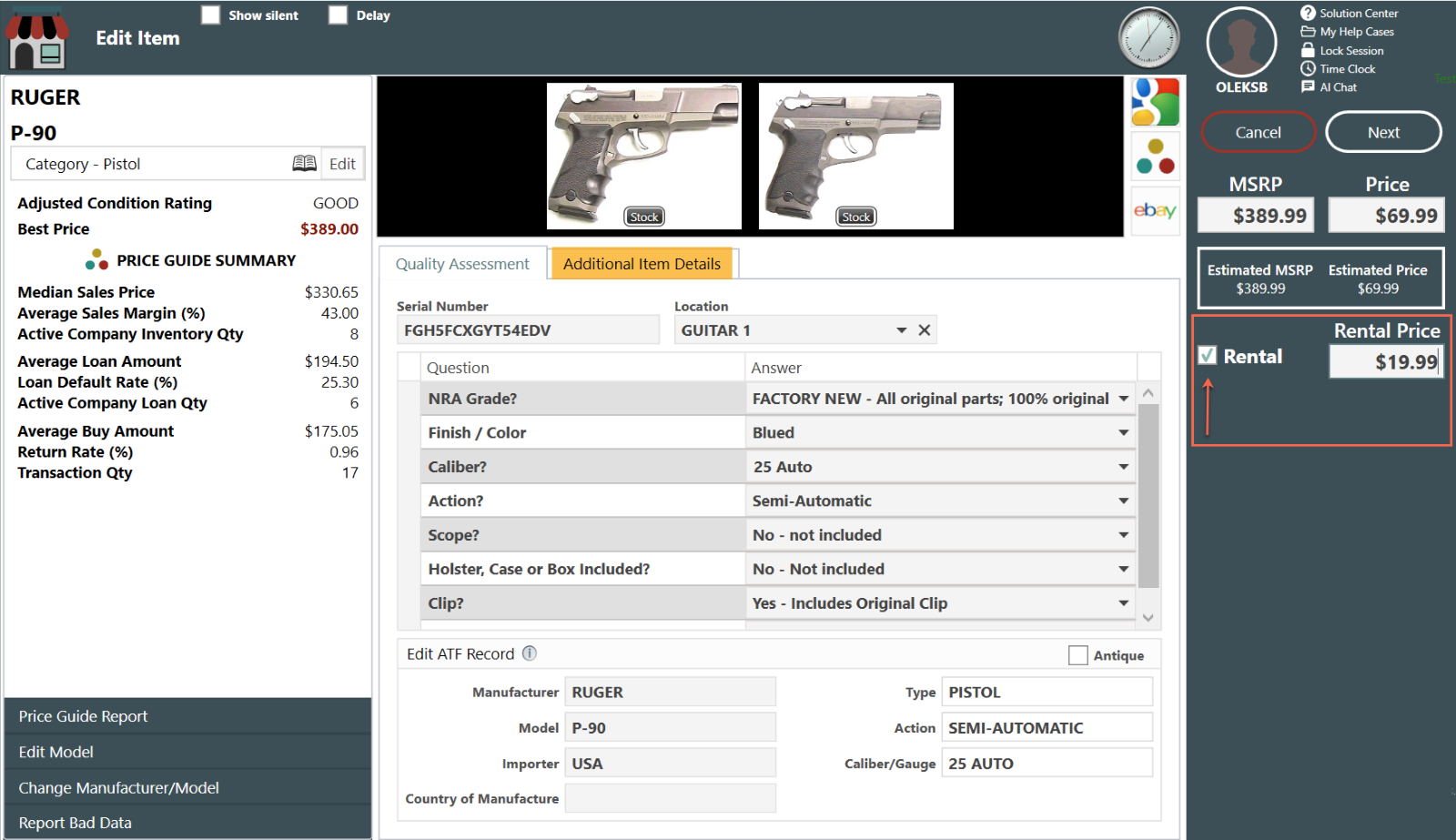Click questions list scroll down arrow
1456x840 pixels.
pyautogui.click(x=1148, y=617)
